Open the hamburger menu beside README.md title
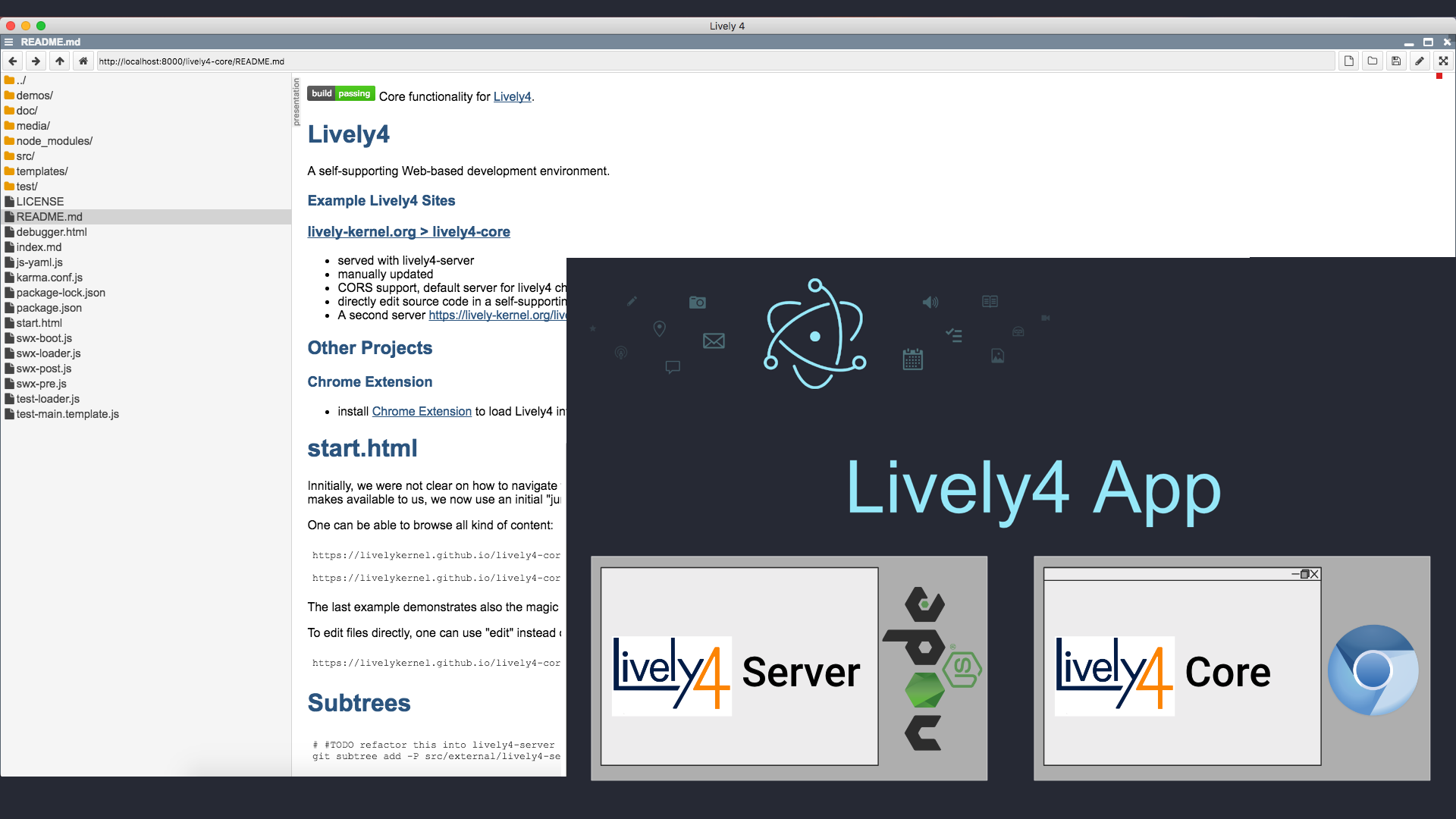Viewport: 1456px width, 819px height. [x=9, y=42]
